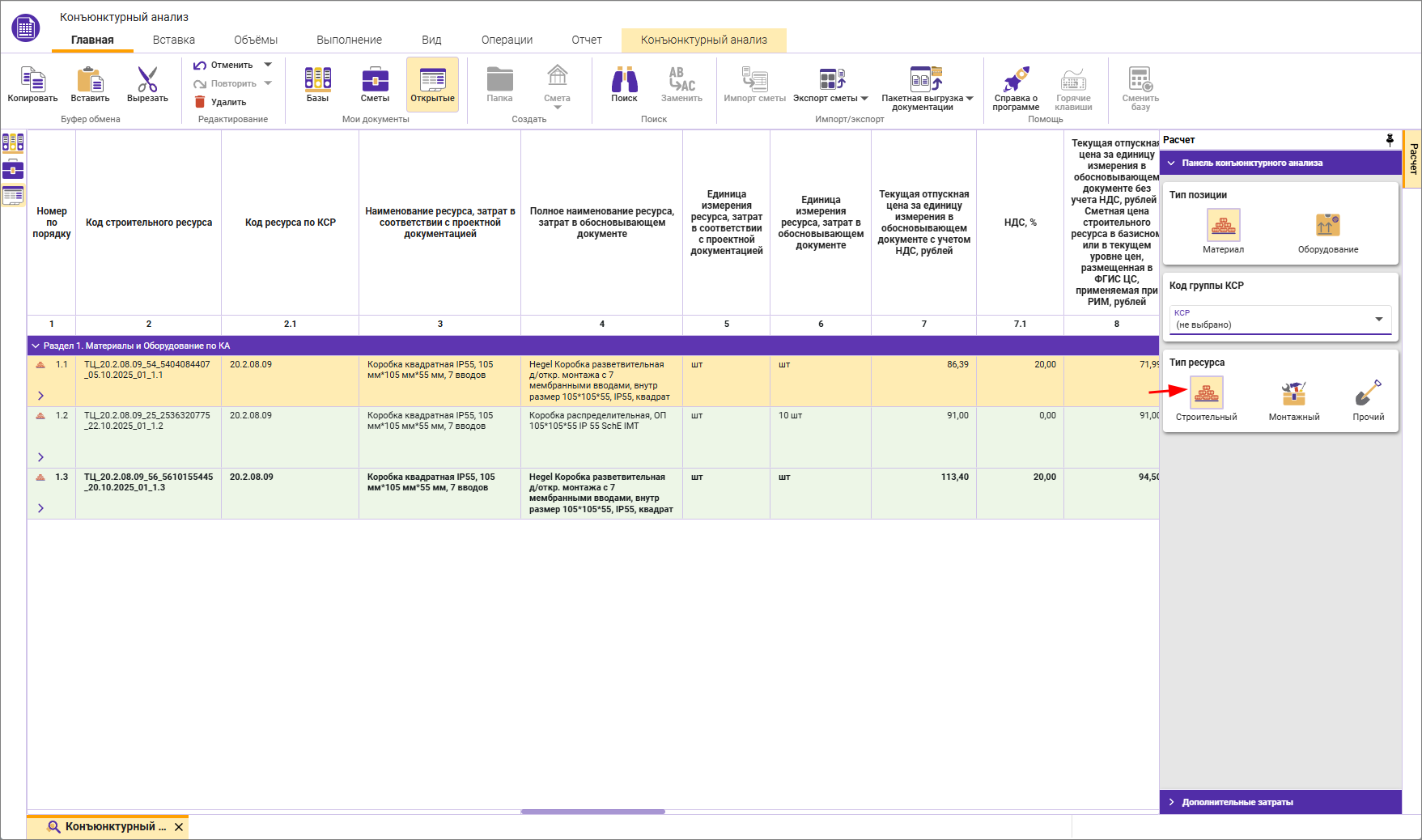The height and width of the screenshot is (840, 1422).
Task: Open the Сметы briefcase icon
Action: click(x=375, y=81)
